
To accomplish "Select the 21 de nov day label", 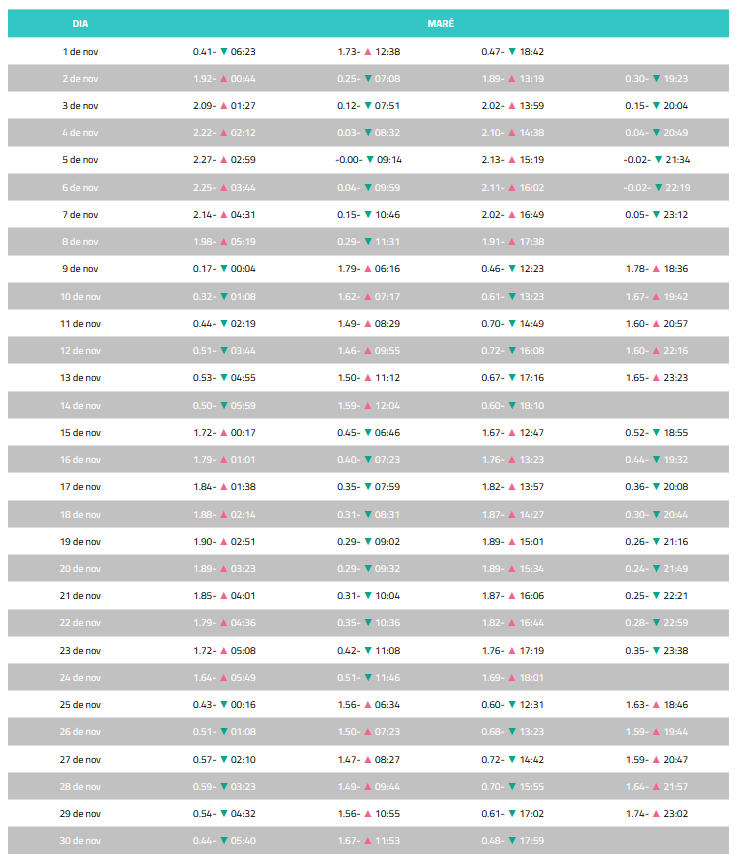I will point(81,596).
